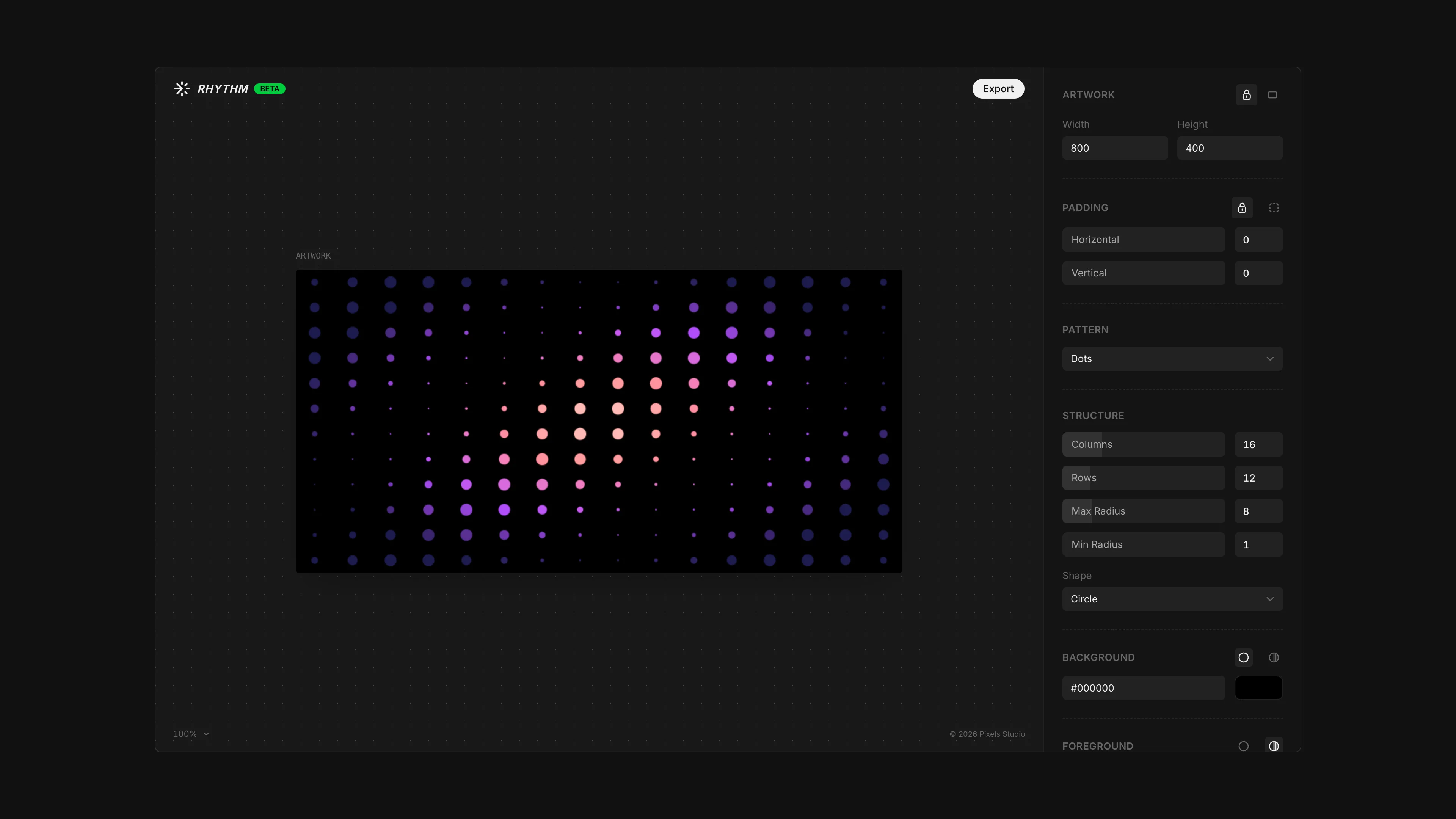1456x819 pixels.
Task: Open the Dots pattern dropdown
Action: coord(1172,358)
